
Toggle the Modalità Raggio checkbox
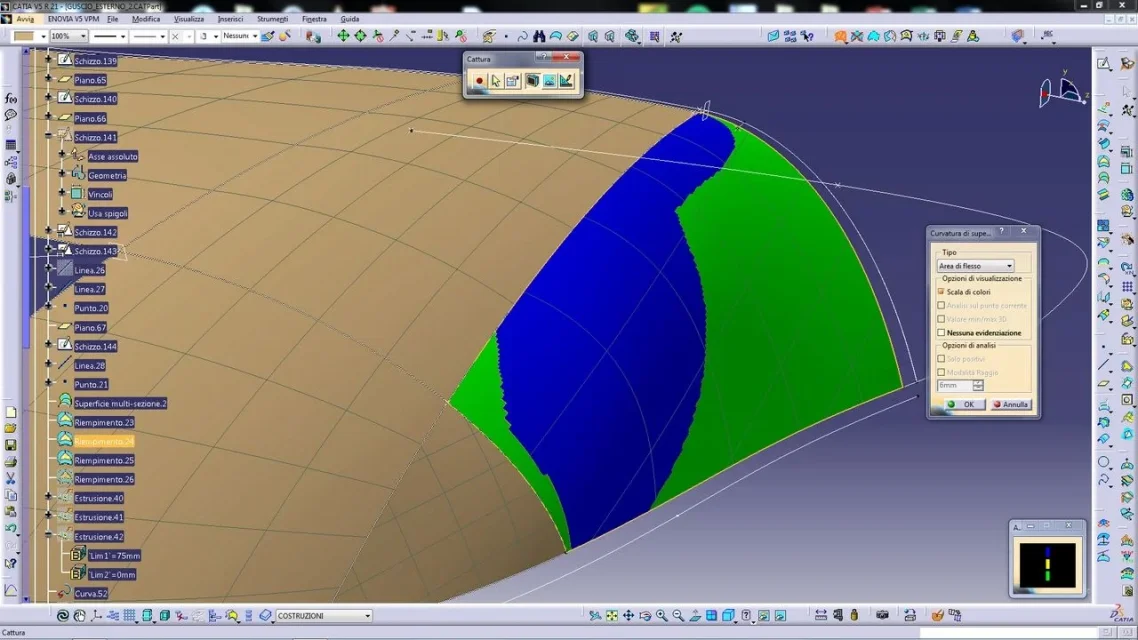coord(941,372)
